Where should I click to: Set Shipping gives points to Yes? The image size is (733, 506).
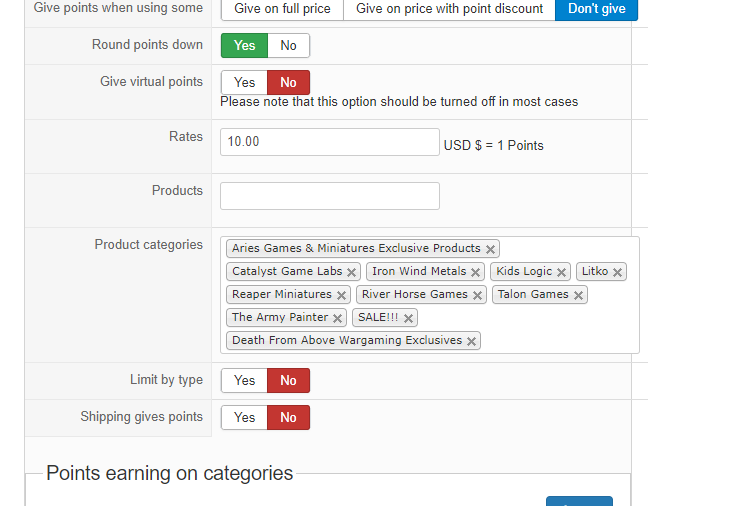pos(244,417)
